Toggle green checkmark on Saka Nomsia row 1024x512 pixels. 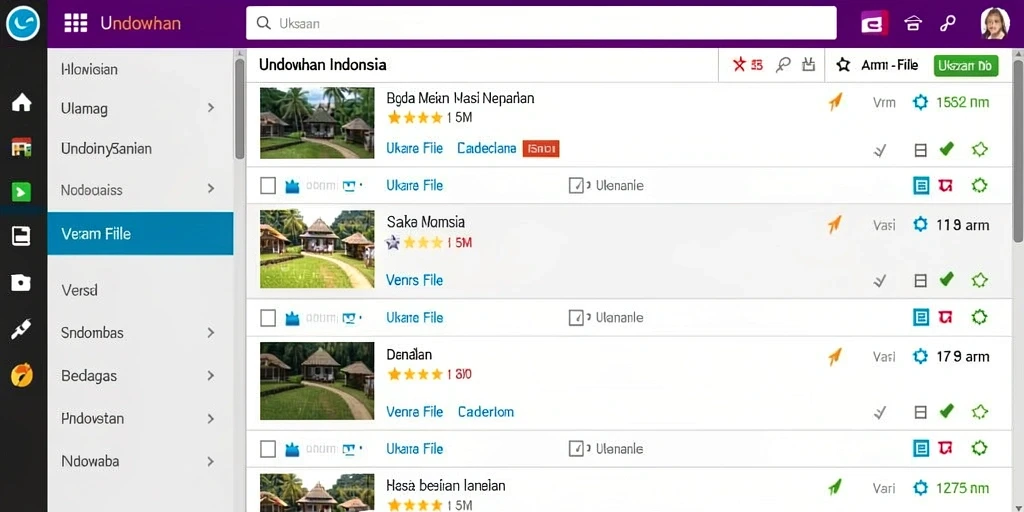click(x=946, y=280)
